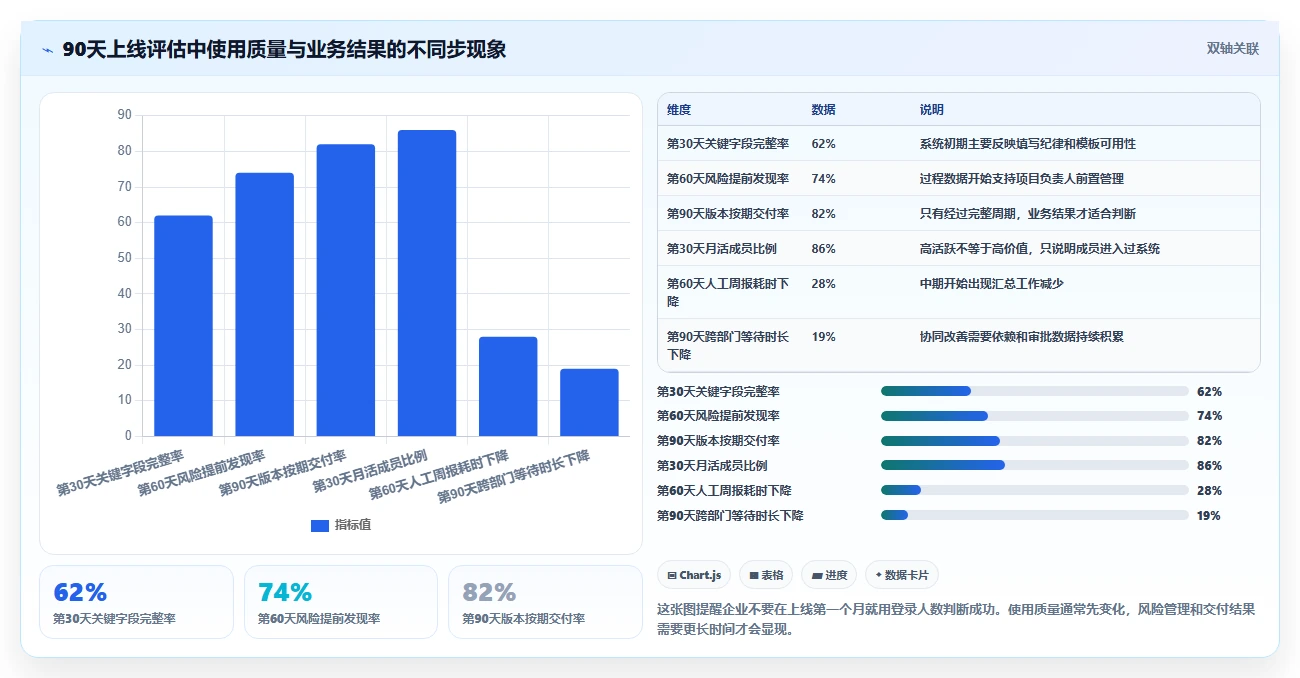Click the chart bar with value 74
The height and width of the screenshot is (678, 1300).
(x=265, y=304)
